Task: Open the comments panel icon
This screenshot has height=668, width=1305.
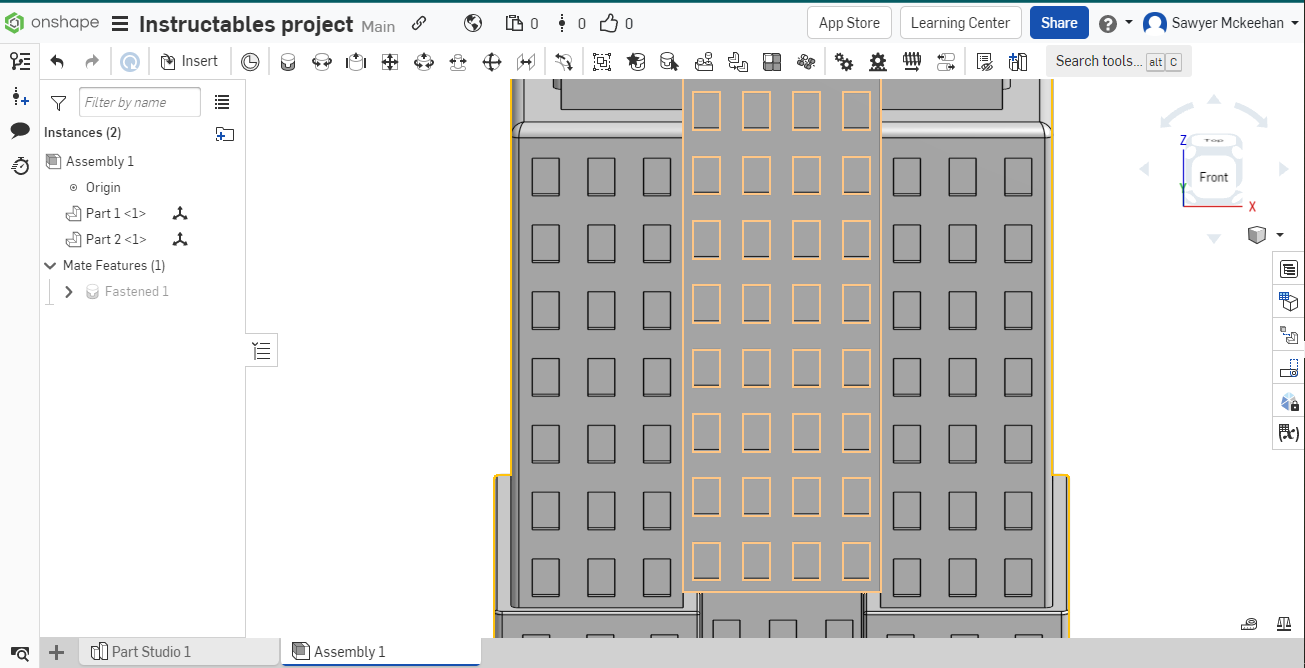Action: tap(20, 131)
